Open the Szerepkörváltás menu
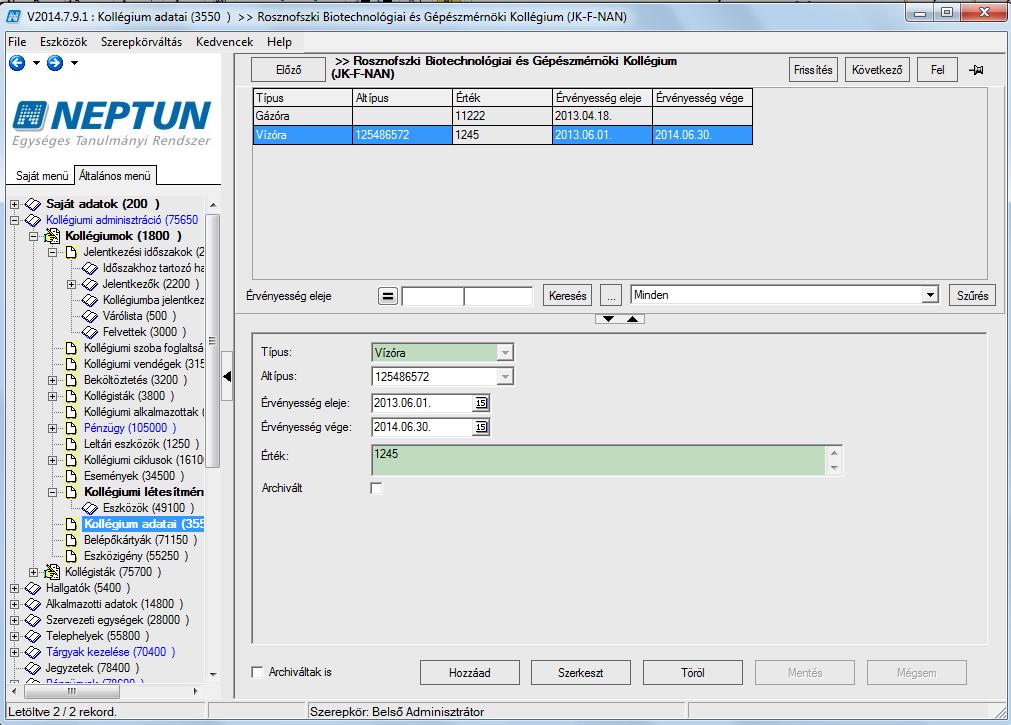This screenshot has height=725, width=1011. [x=141, y=42]
